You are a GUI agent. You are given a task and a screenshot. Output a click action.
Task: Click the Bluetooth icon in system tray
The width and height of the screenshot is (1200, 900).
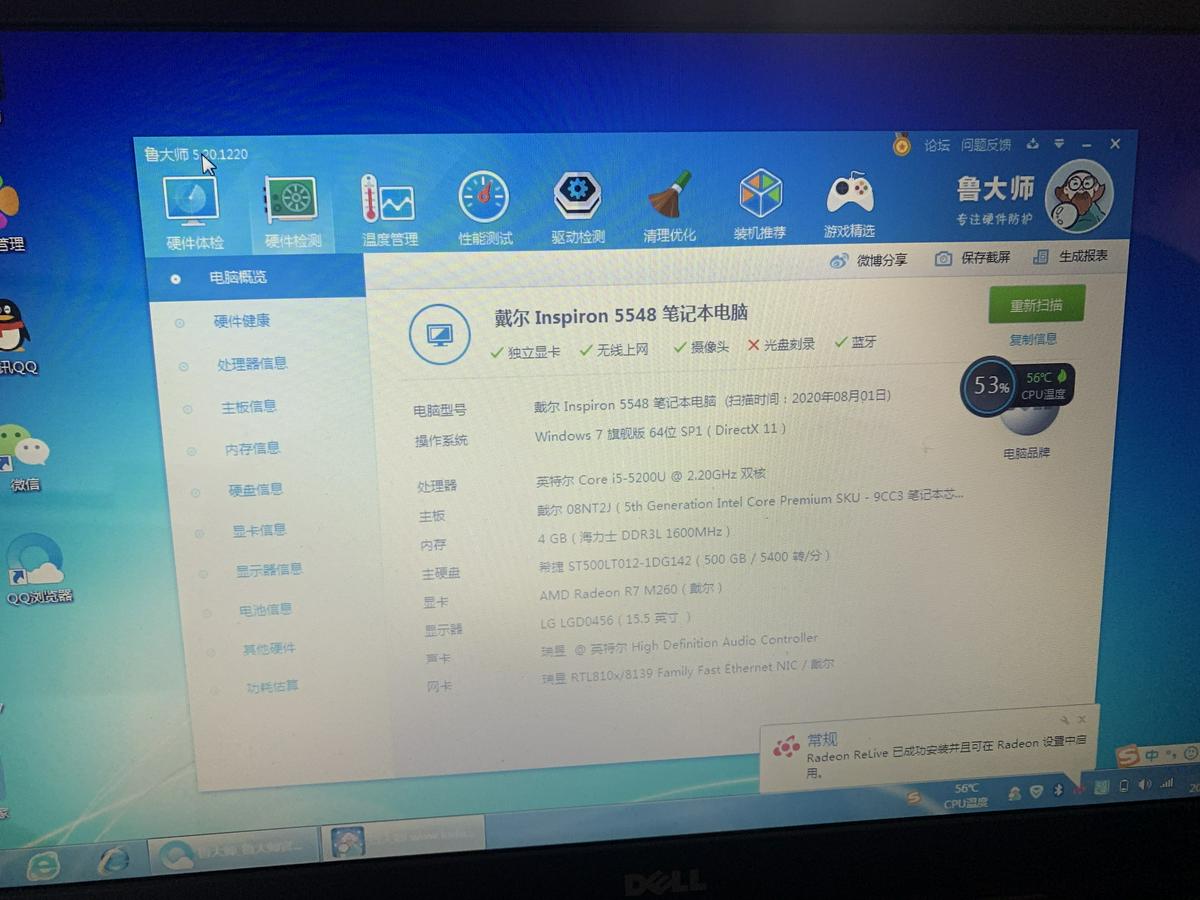coord(1058,789)
